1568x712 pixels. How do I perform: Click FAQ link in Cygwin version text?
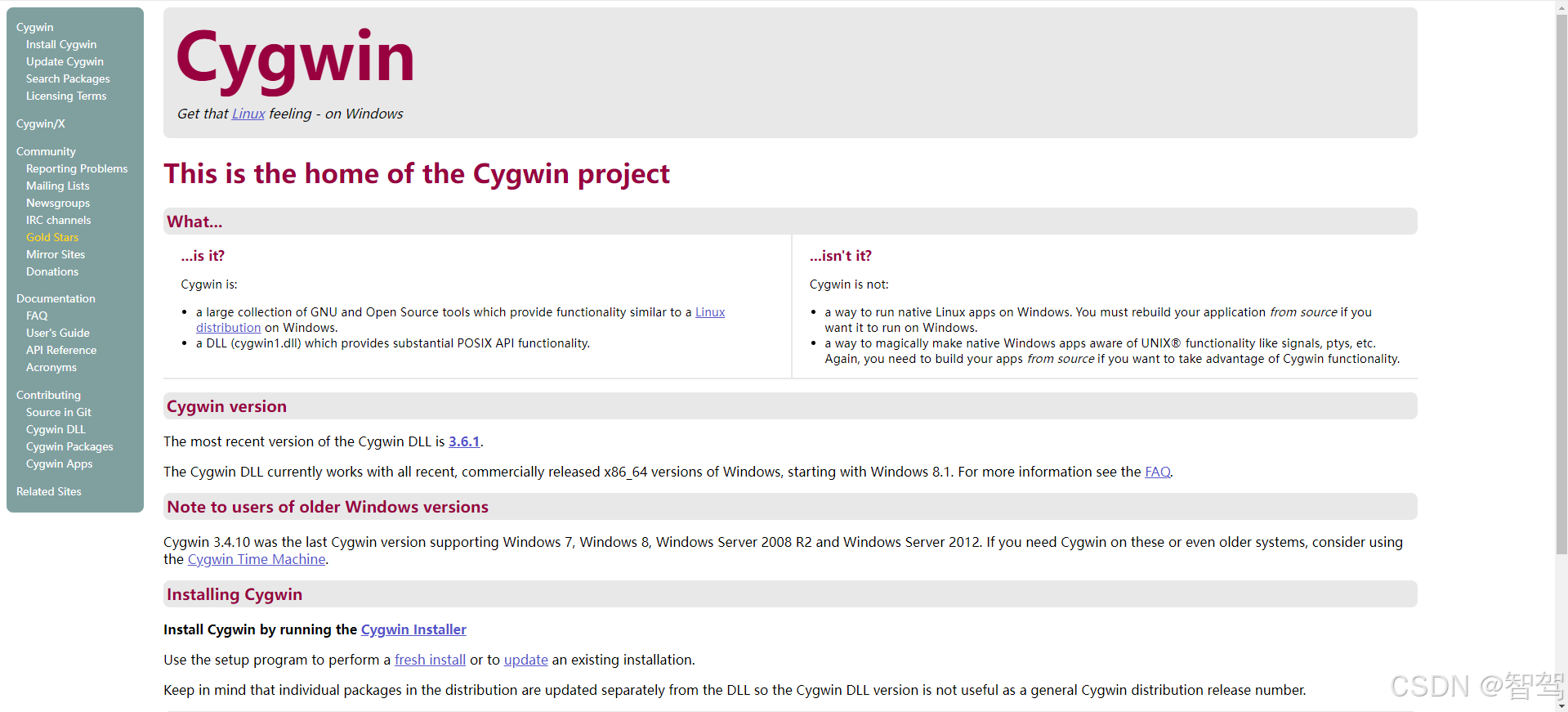(1157, 472)
